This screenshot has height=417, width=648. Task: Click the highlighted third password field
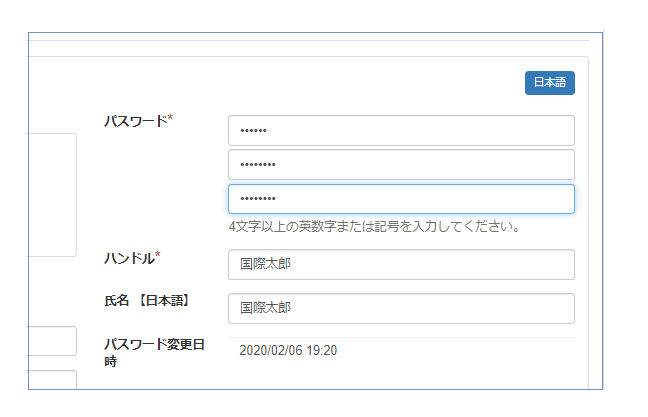point(400,199)
